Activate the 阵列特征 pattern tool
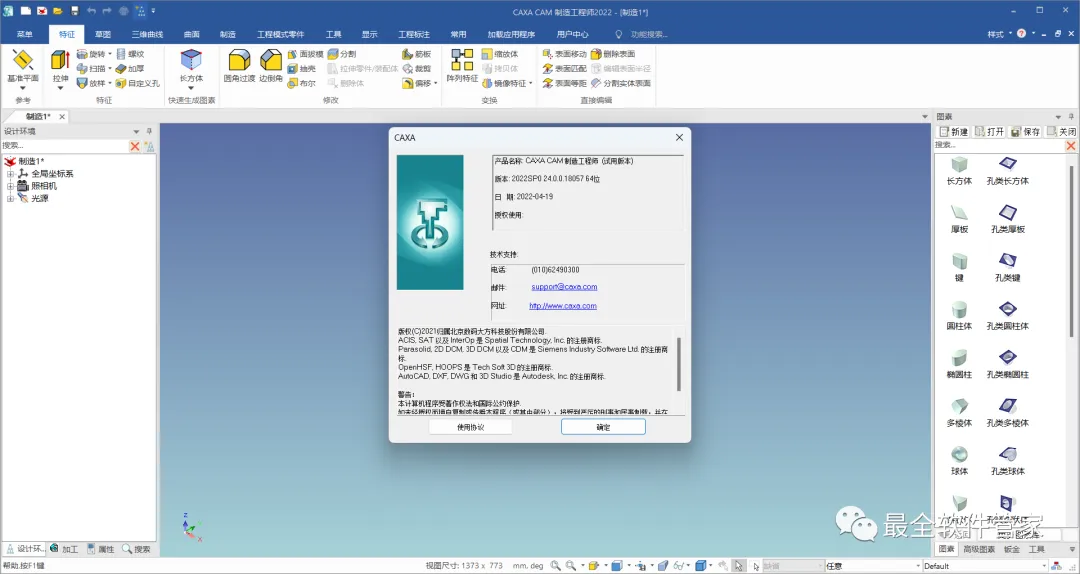This screenshot has width=1080, height=574. coord(462,66)
